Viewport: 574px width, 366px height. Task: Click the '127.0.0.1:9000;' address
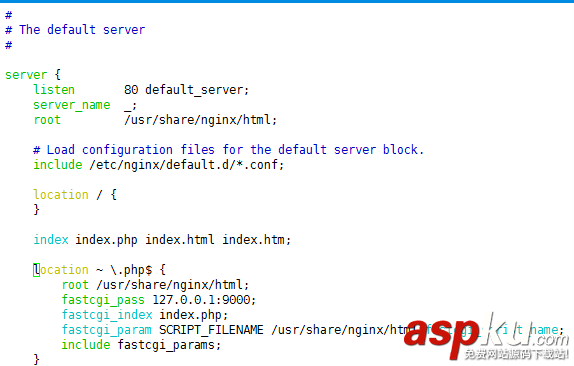(x=204, y=300)
